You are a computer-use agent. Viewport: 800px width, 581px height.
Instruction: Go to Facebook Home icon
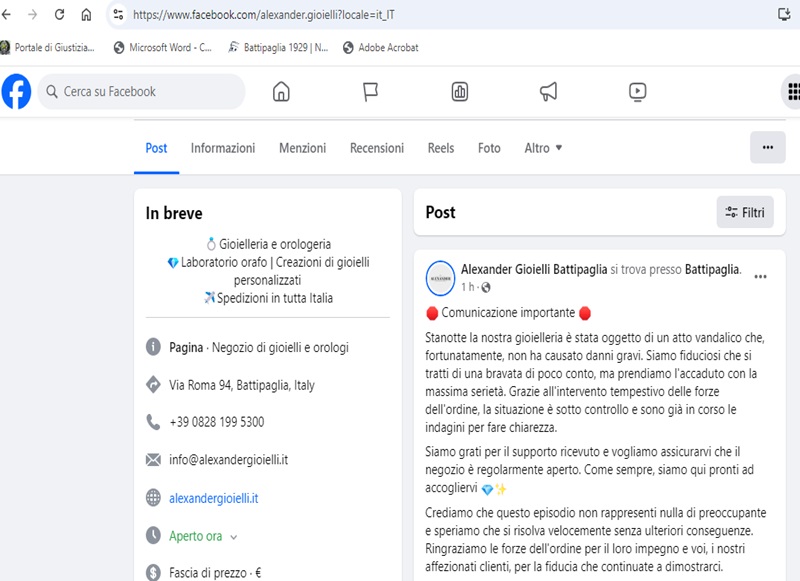(281, 92)
